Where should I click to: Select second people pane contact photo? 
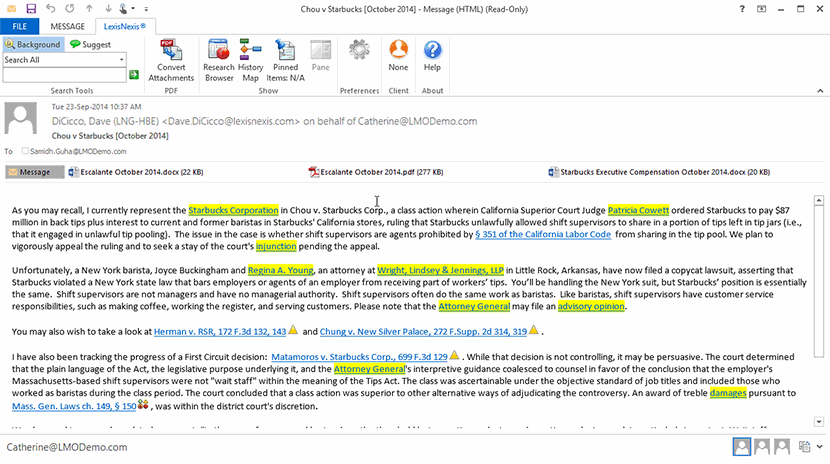pos(762,447)
